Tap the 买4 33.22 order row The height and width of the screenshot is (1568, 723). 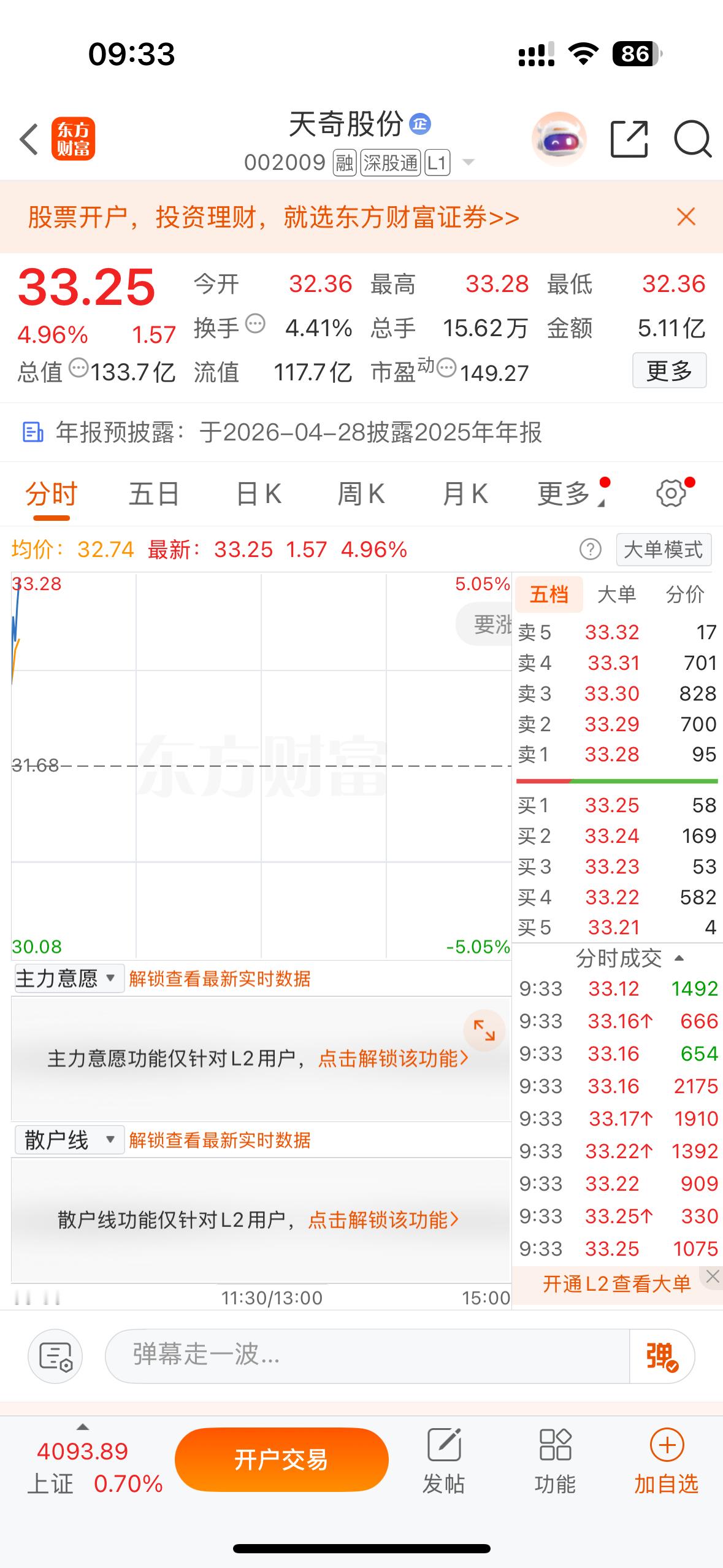[617, 897]
